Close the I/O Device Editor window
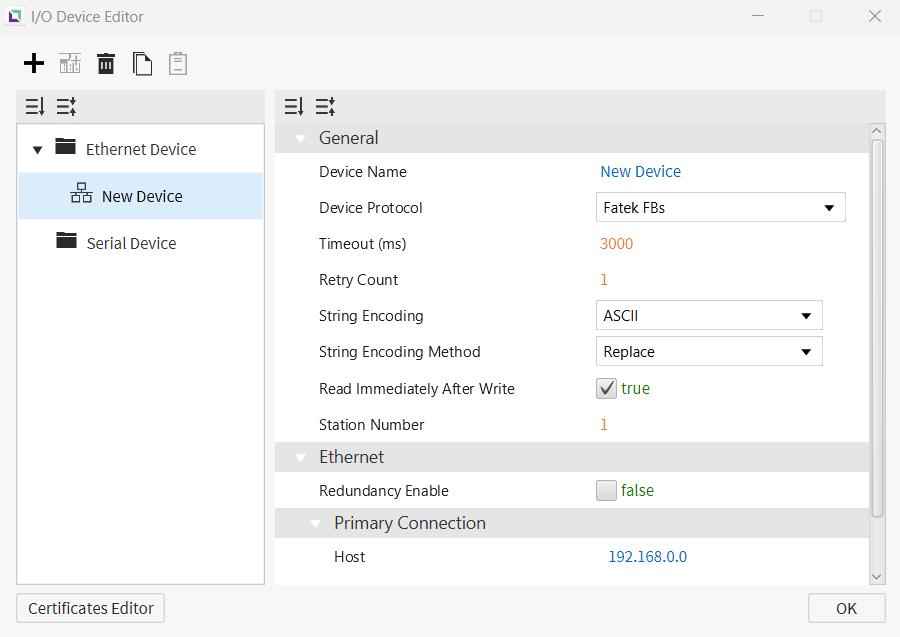The image size is (900, 637). coord(875,16)
